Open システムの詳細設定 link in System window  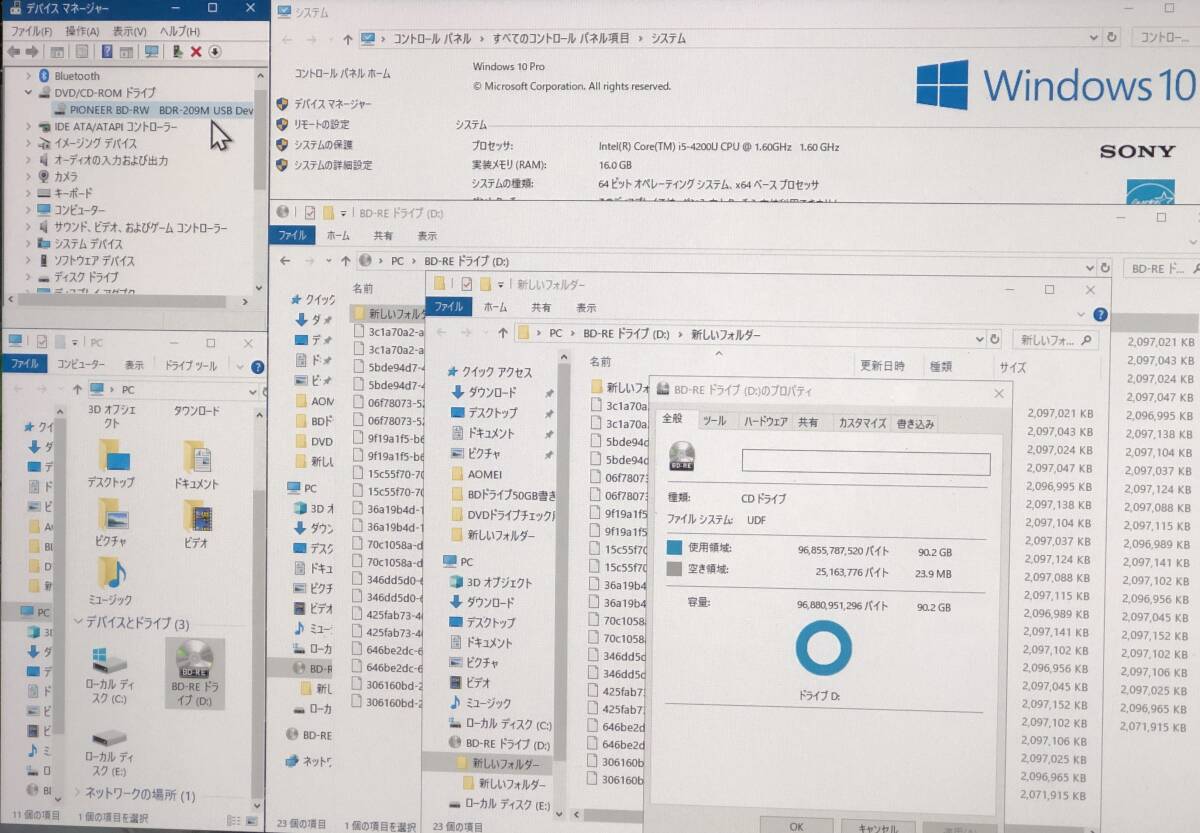pyautogui.click(x=332, y=165)
